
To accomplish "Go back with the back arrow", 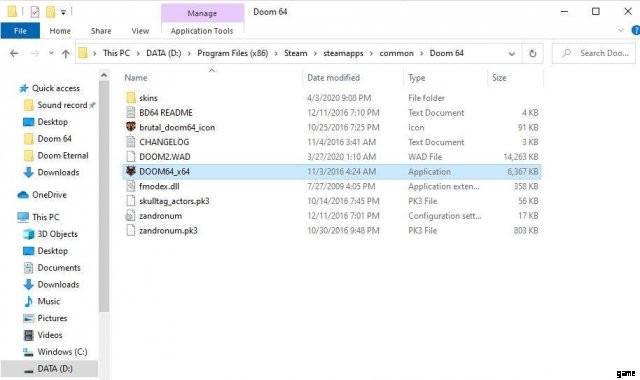I will pos(14,53).
